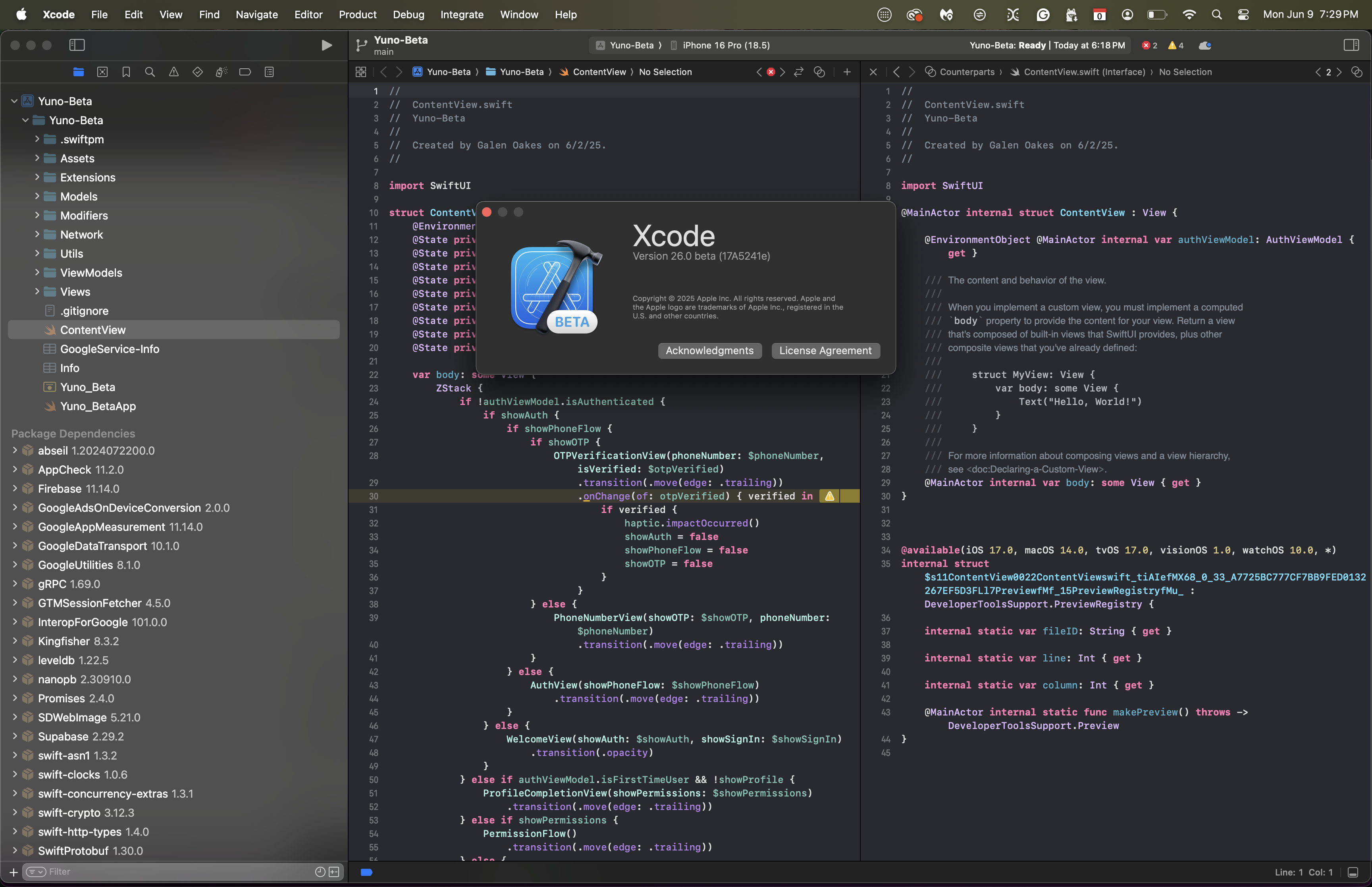Expand the ViewModels folder

[37, 272]
